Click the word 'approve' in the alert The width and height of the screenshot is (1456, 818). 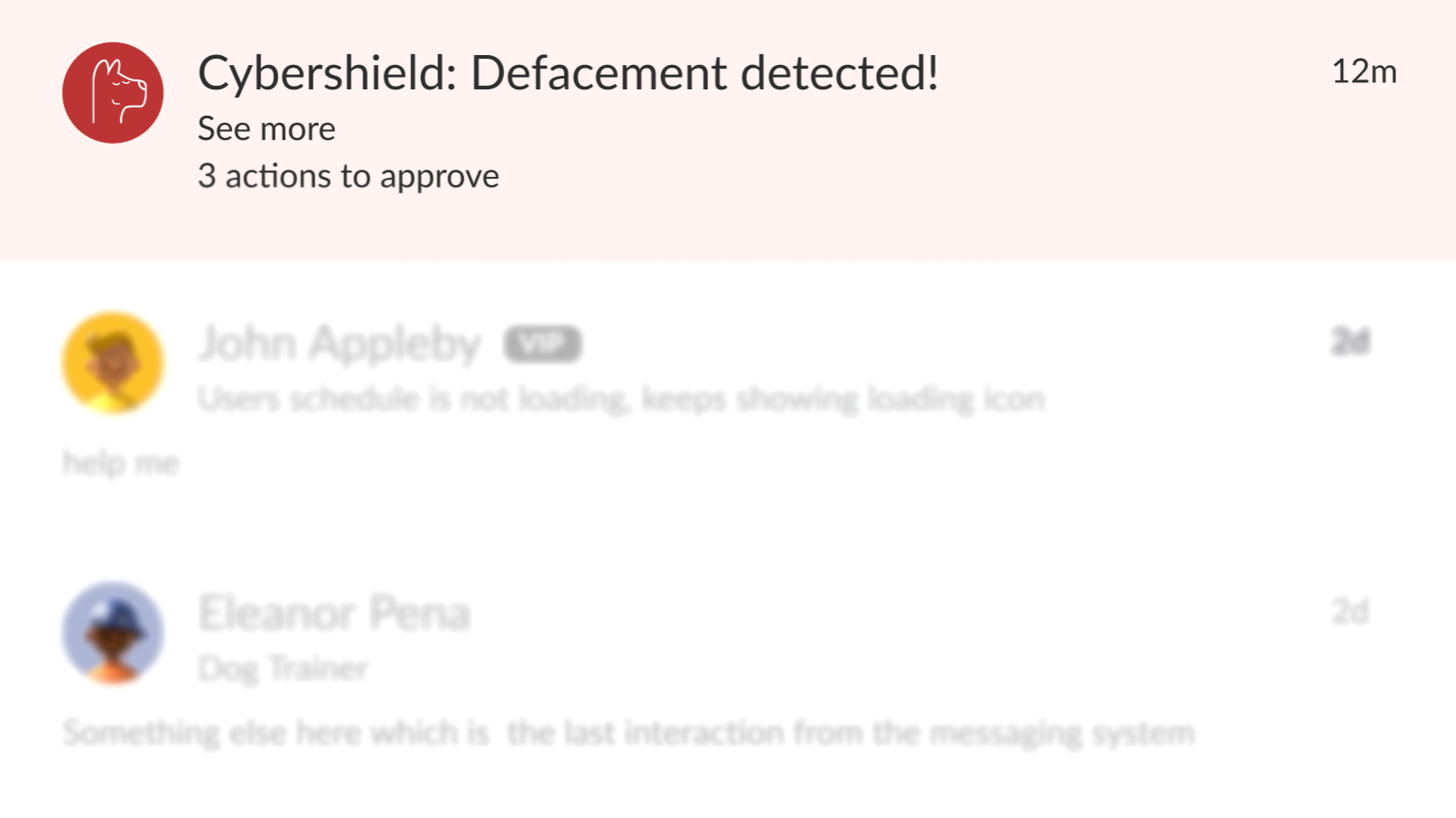(x=440, y=177)
